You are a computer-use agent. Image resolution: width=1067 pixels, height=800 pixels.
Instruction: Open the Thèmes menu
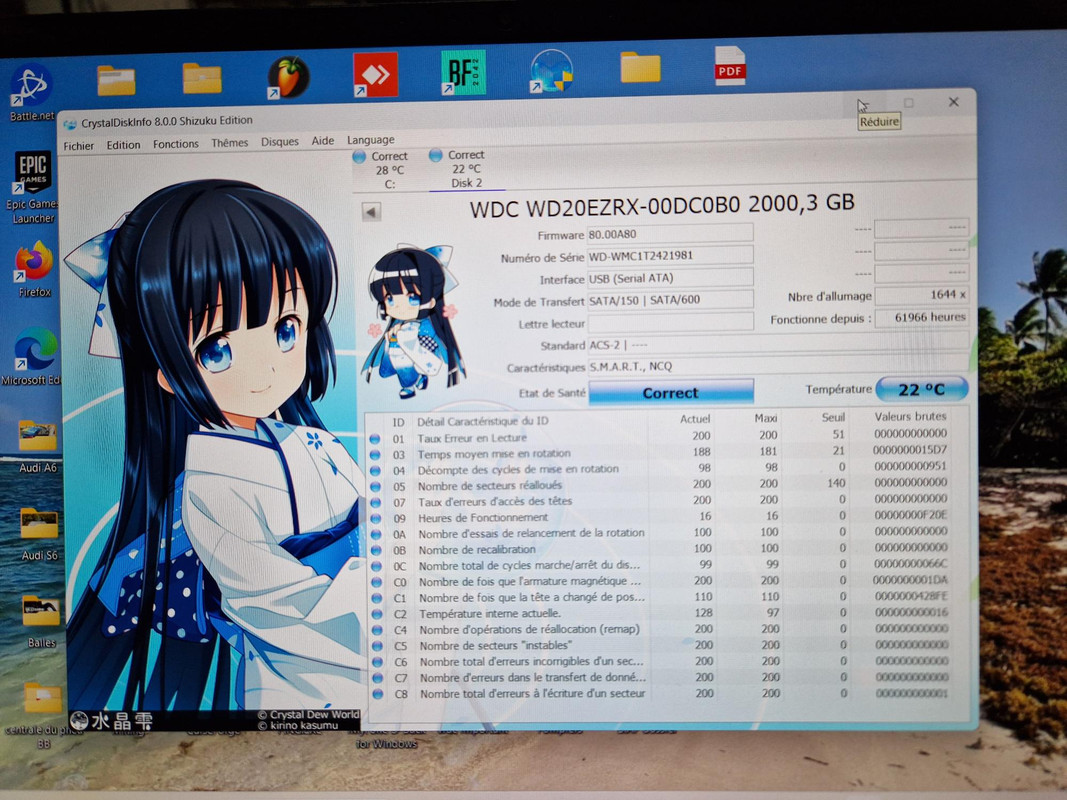(x=229, y=142)
